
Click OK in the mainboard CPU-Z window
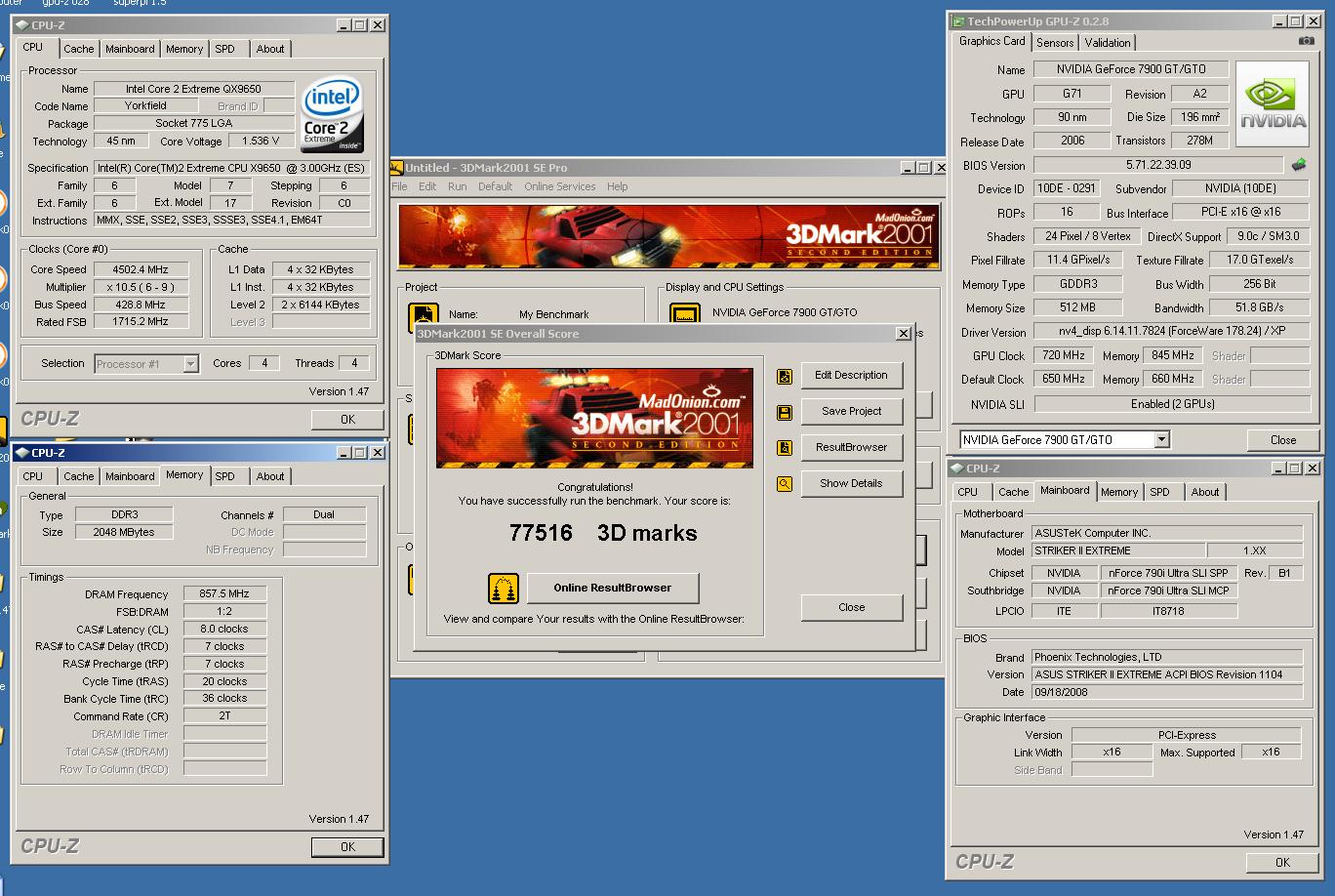coord(1282,863)
